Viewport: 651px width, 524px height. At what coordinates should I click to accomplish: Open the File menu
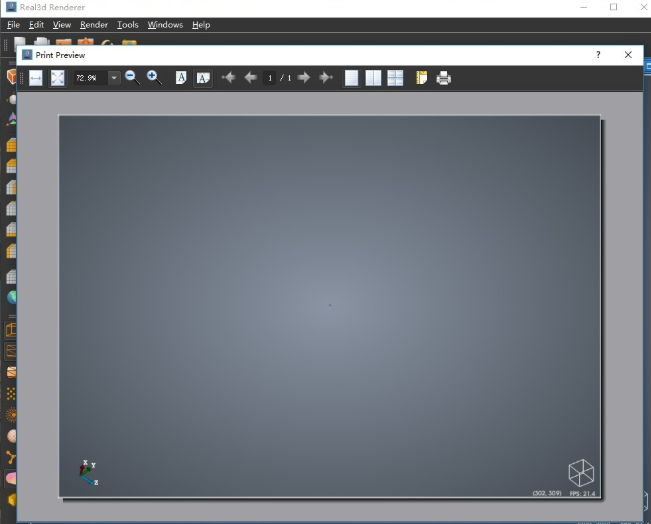13,25
